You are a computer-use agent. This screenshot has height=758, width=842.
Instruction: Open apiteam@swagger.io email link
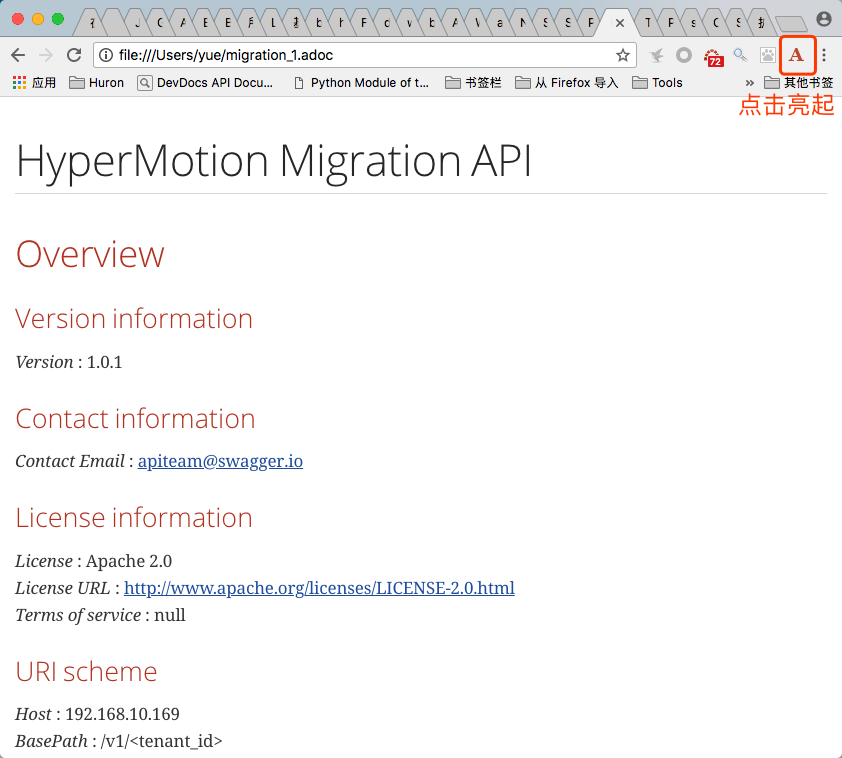[220, 461]
